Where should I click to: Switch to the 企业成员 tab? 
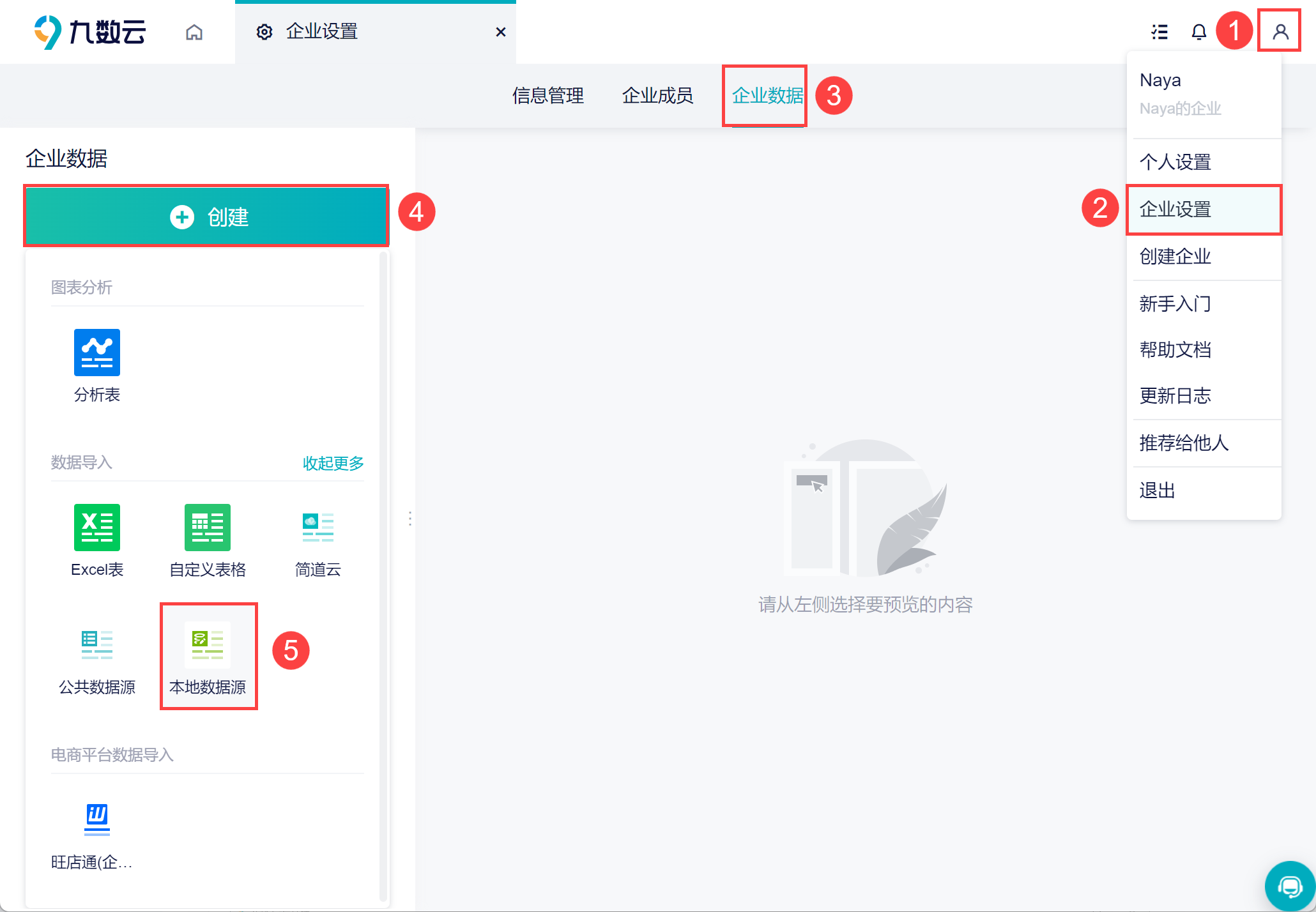pyautogui.click(x=657, y=96)
